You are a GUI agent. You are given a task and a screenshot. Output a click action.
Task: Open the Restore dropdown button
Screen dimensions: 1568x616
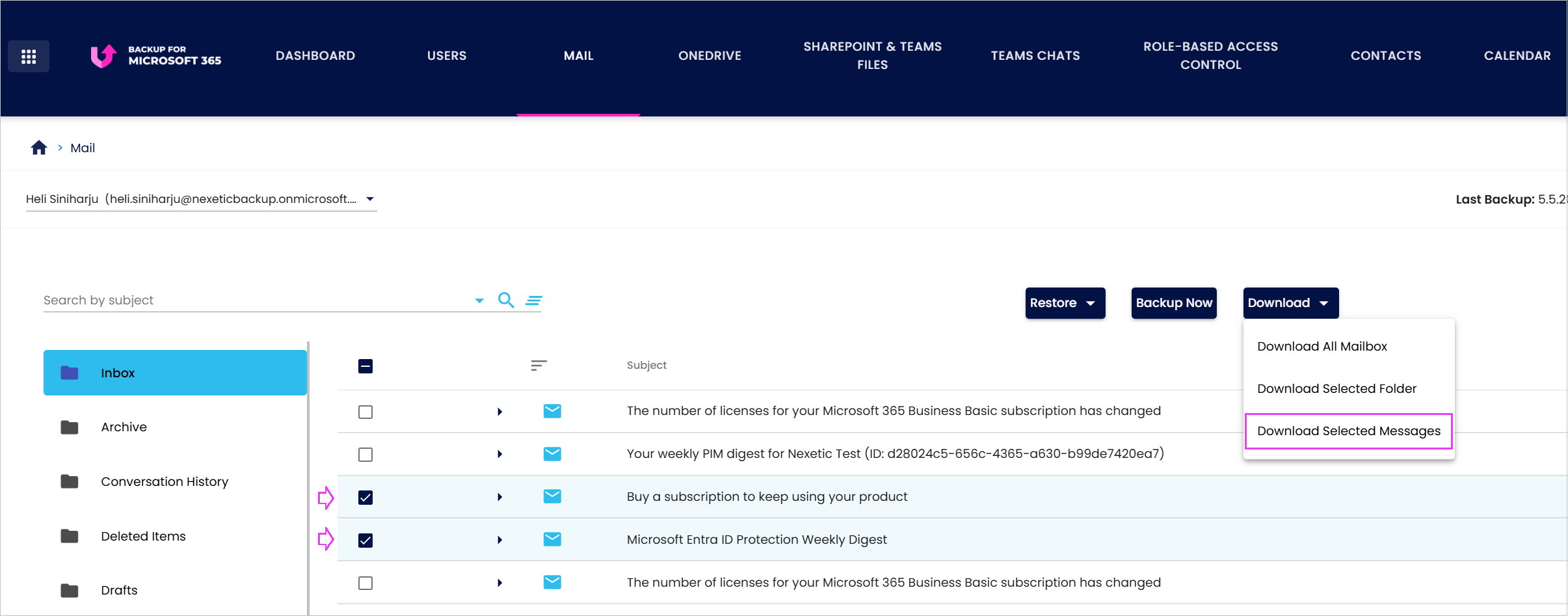click(1065, 303)
